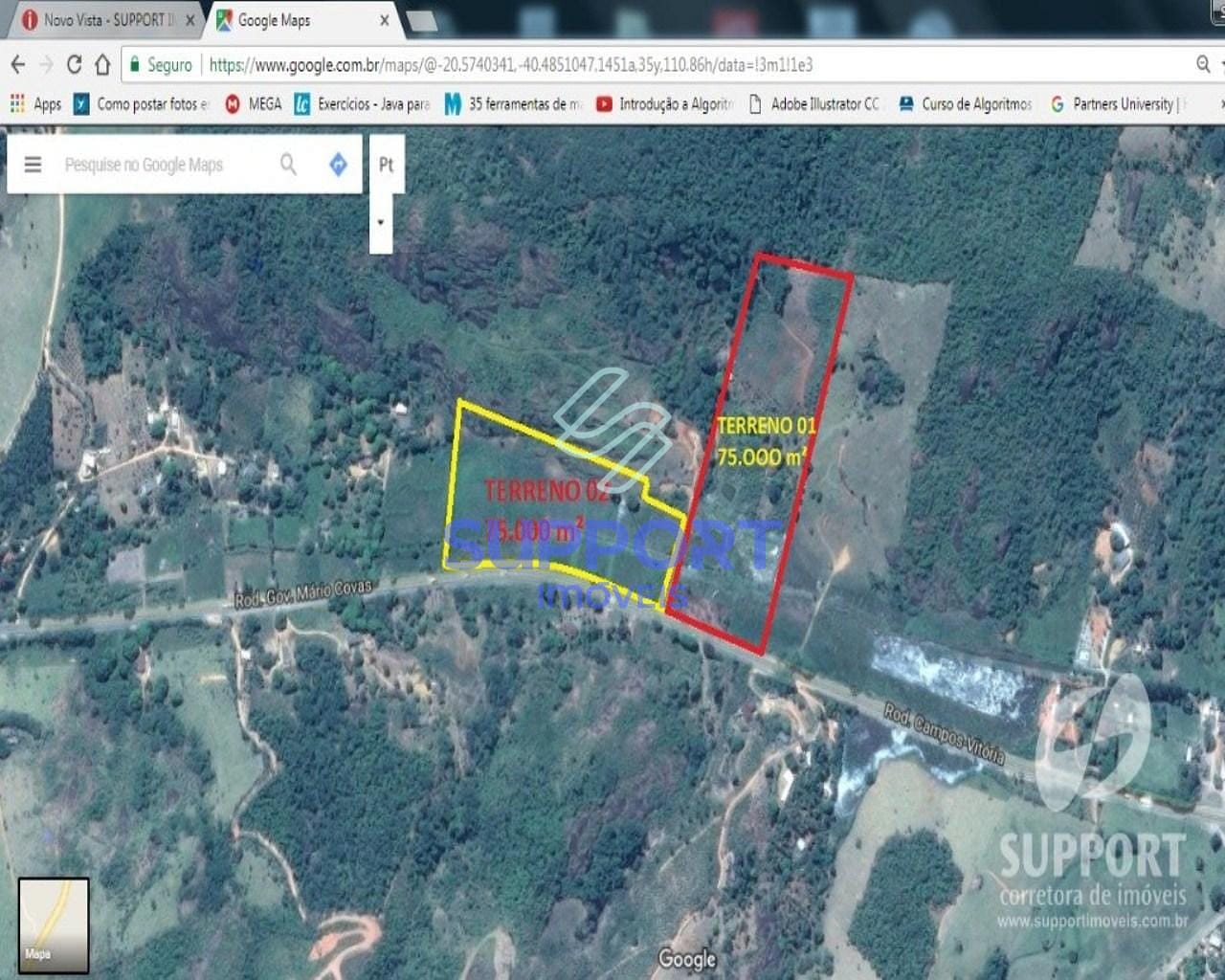Go to the browser home page icon
The image size is (1225, 980).
(102, 65)
